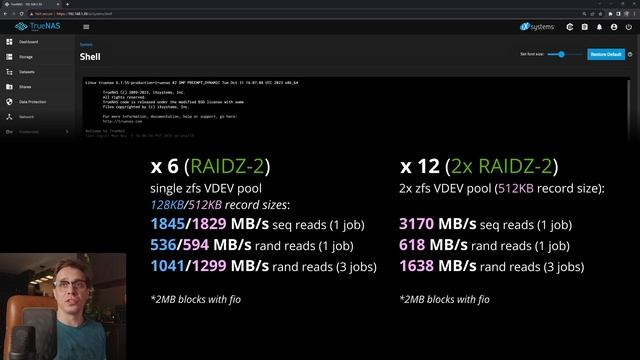Open Dashboard in the sidebar
This screenshot has height=360, width=640.
pyautogui.click(x=38, y=42)
